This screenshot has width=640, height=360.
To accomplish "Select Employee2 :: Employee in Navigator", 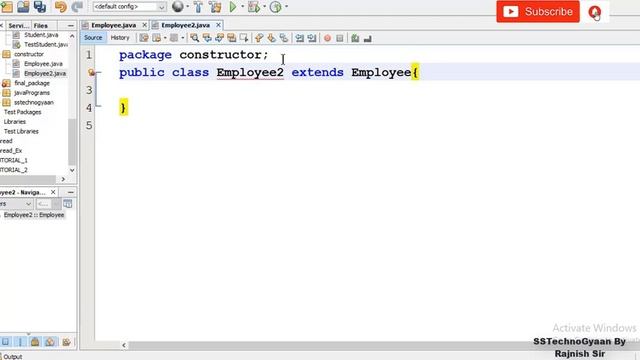I will tap(34, 215).
